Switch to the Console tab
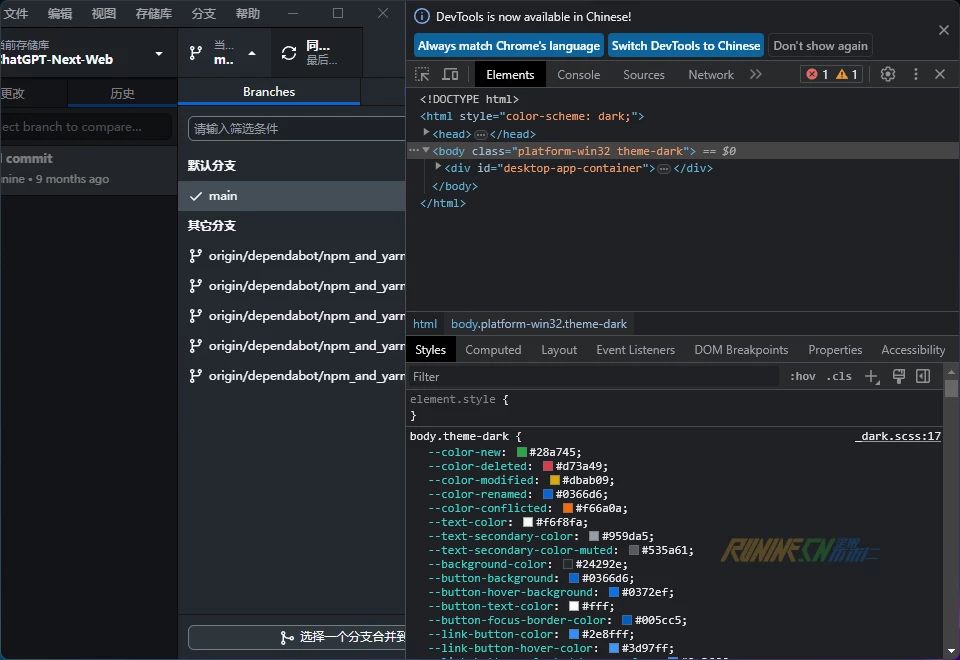Screen dimensions: 960x660 (578, 75)
